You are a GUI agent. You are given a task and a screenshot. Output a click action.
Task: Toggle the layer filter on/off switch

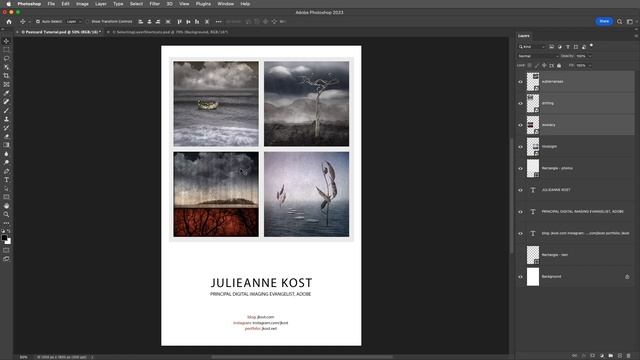click(x=591, y=46)
